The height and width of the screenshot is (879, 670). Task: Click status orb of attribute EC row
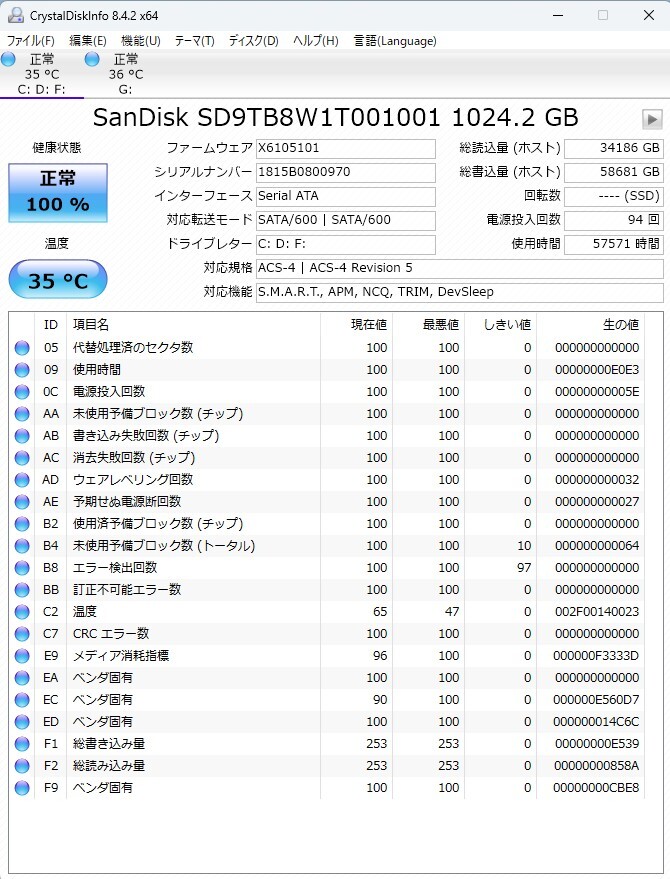(x=22, y=700)
